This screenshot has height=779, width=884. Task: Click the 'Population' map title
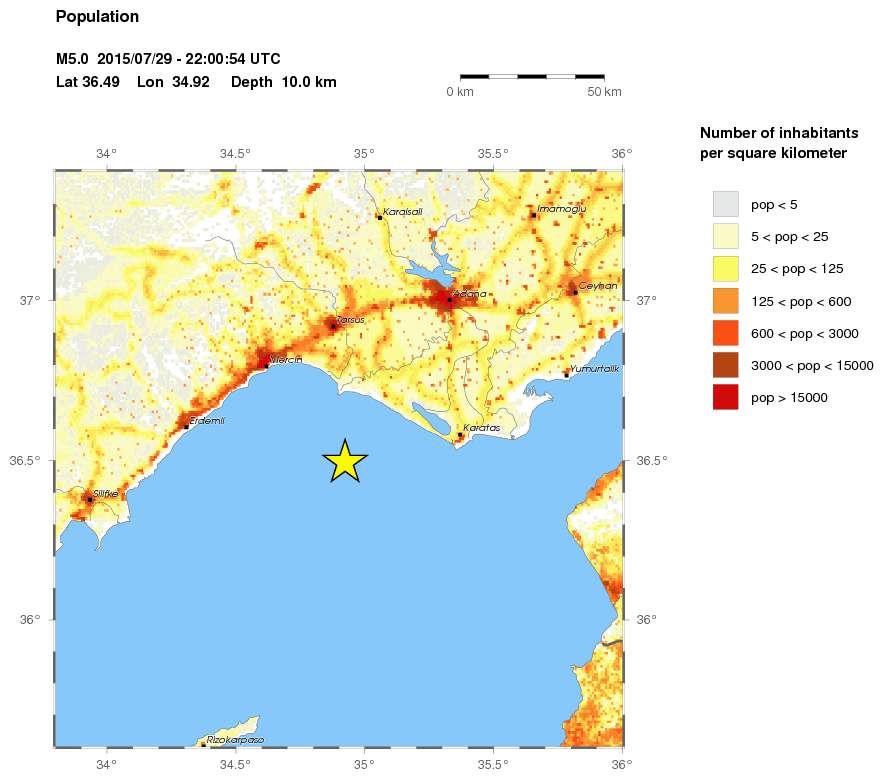(x=98, y=17)
